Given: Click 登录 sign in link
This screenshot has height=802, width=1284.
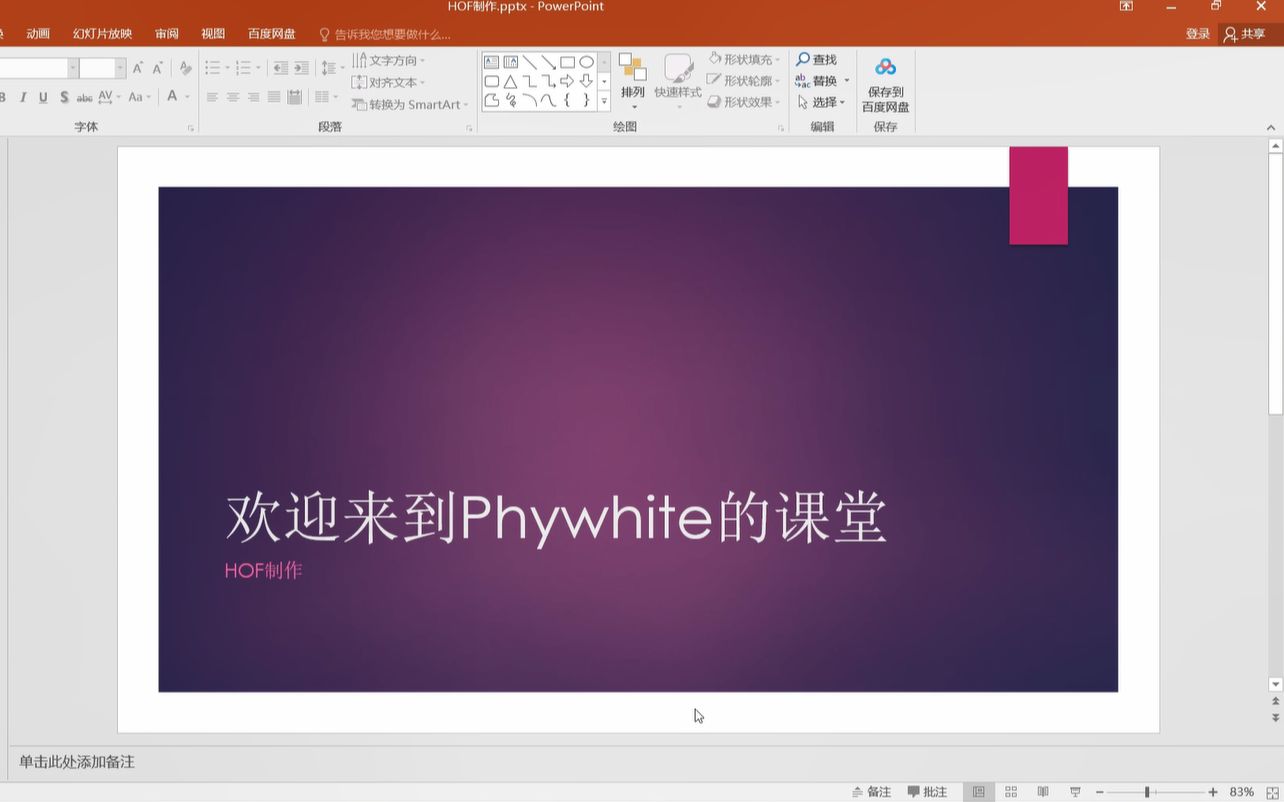Looking at the screenshot, I should coord(1198,34).
